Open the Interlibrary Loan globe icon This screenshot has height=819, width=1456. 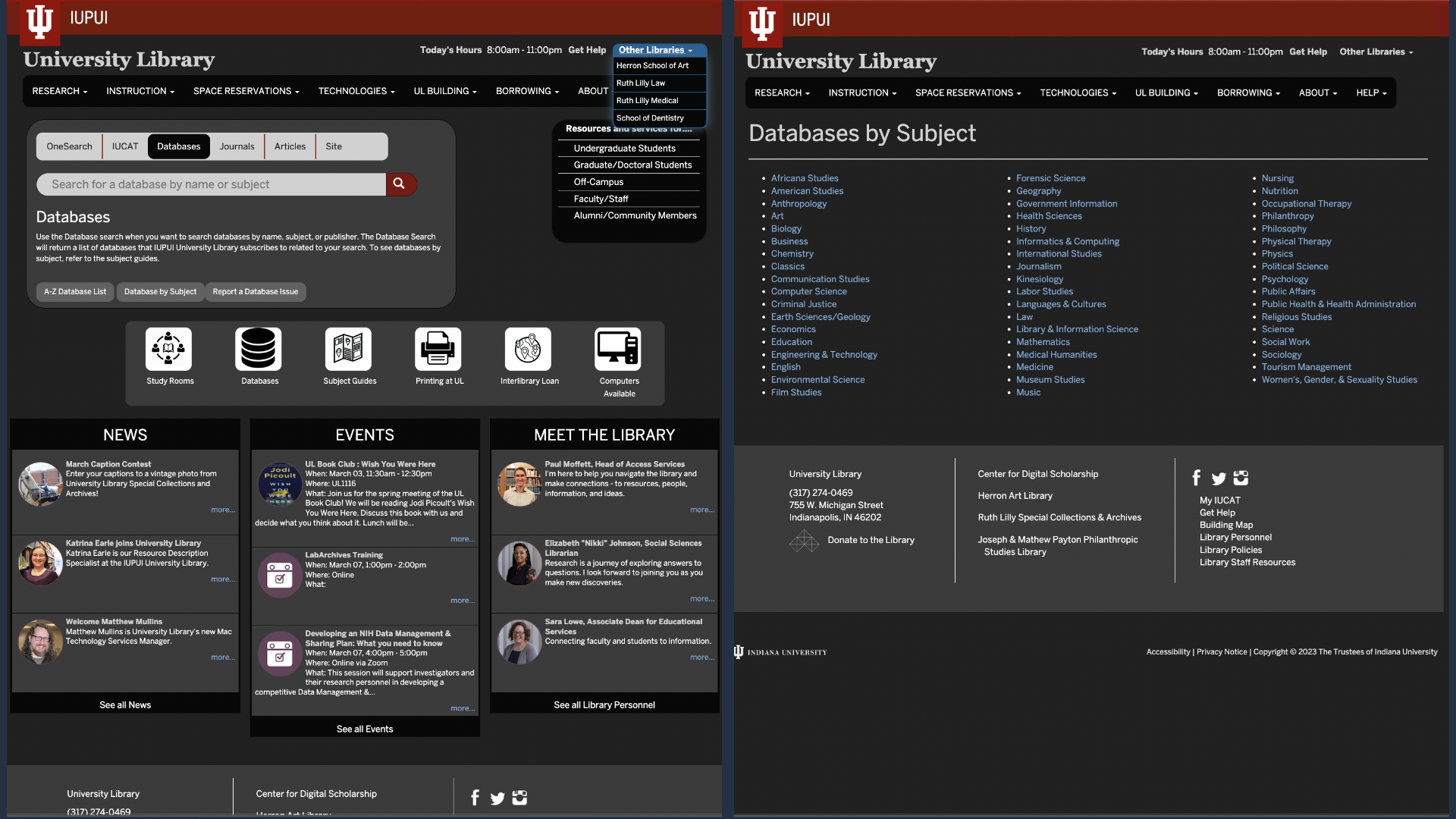point(528,350)
